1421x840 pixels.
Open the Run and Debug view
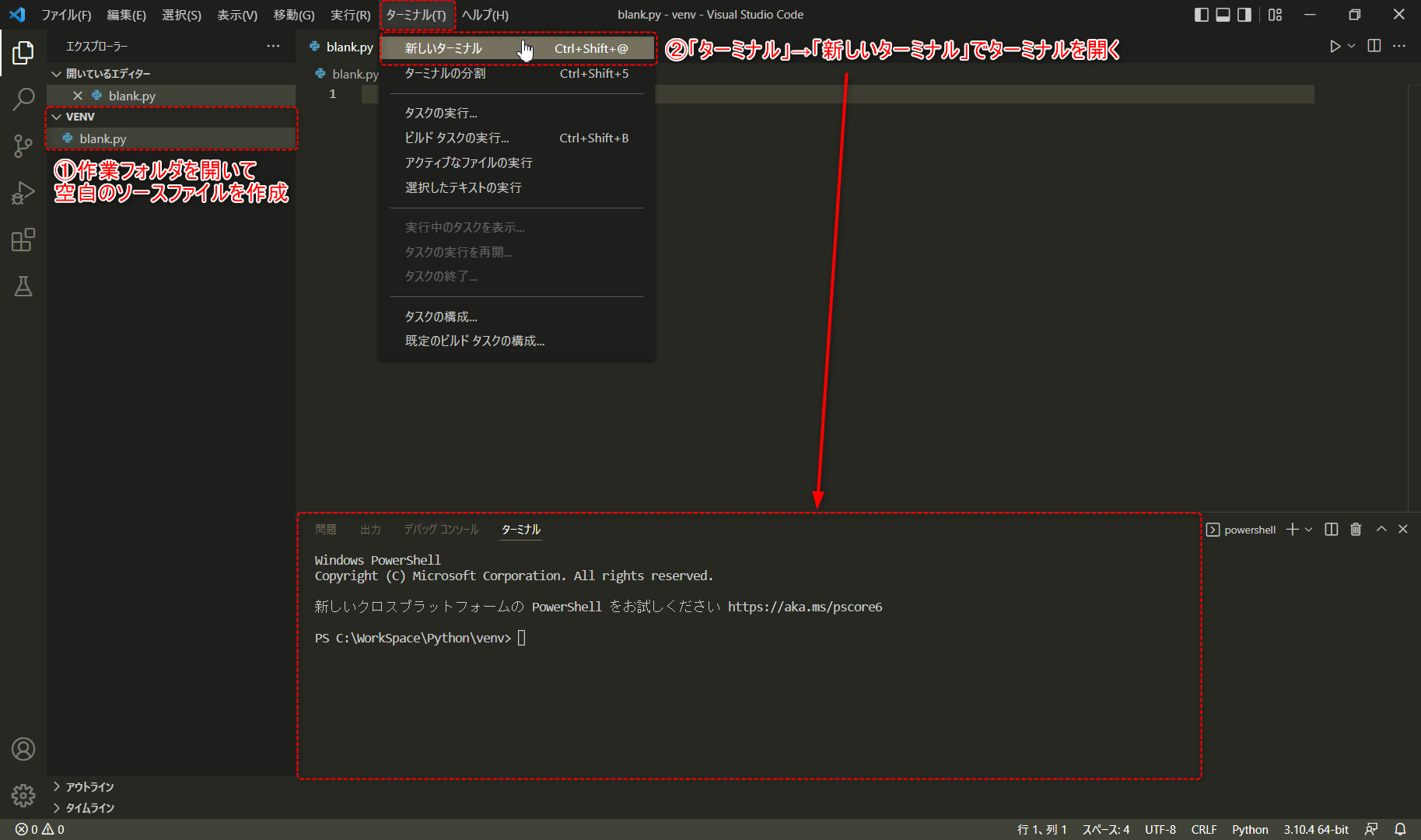(x=23, y=193)
